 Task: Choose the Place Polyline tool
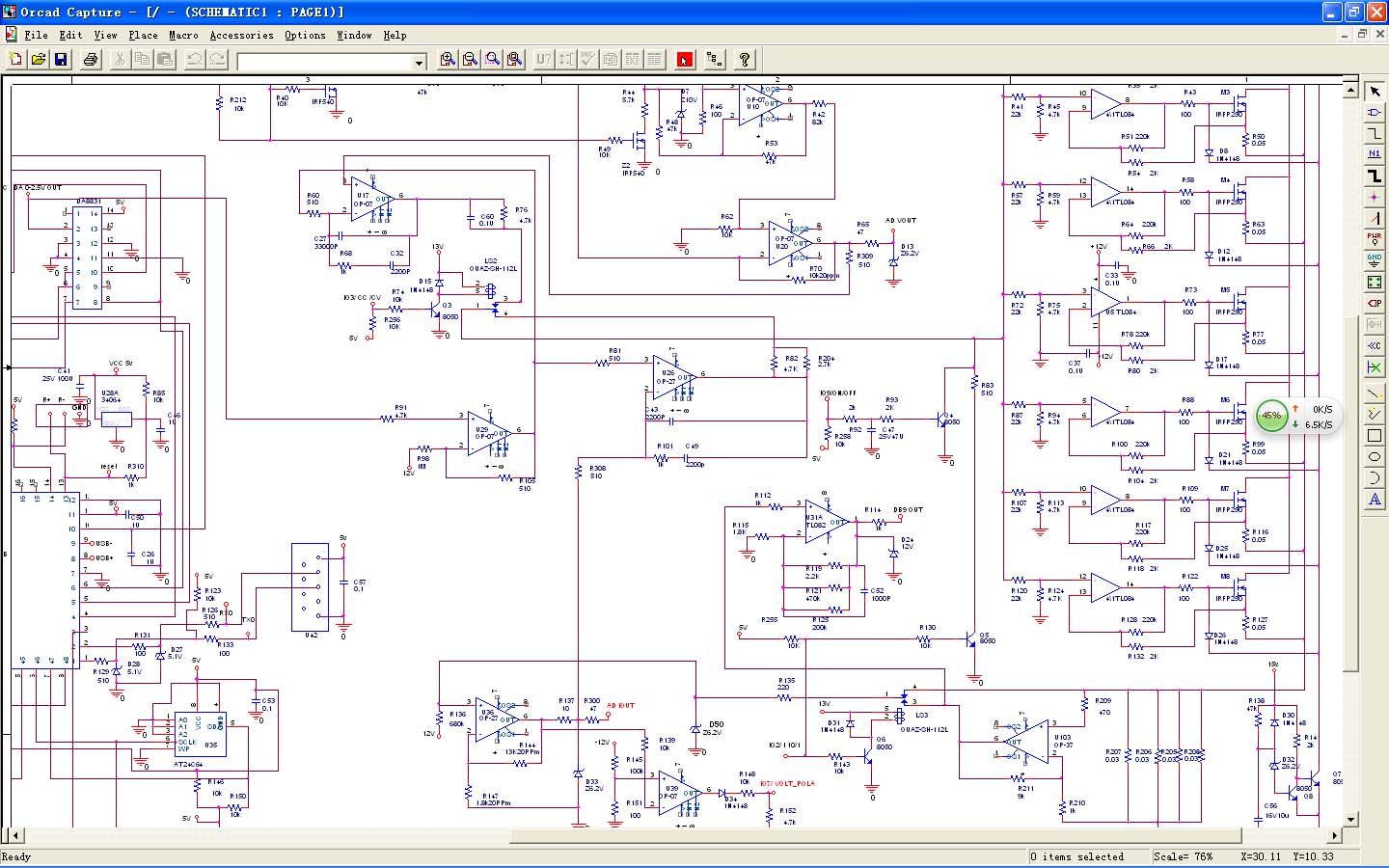(x=1375, y=414)
